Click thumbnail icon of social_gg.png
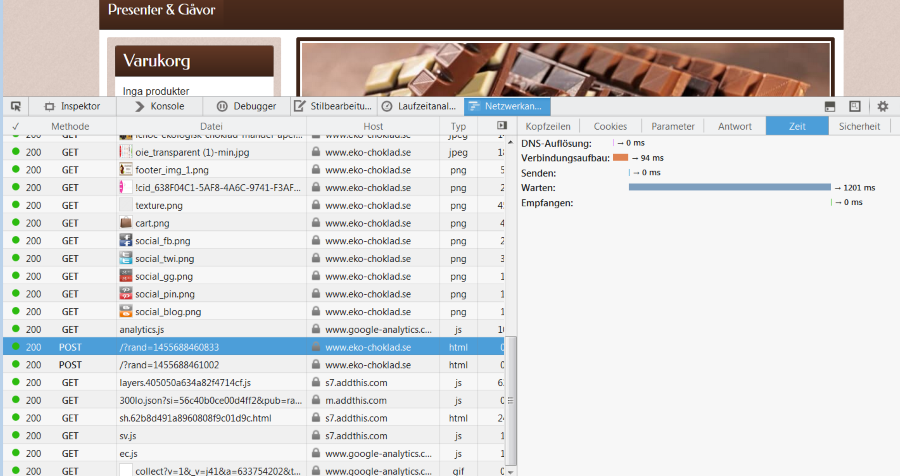This screenshot has height=476, width=900. pyautogui.click(x=126, y=276)
